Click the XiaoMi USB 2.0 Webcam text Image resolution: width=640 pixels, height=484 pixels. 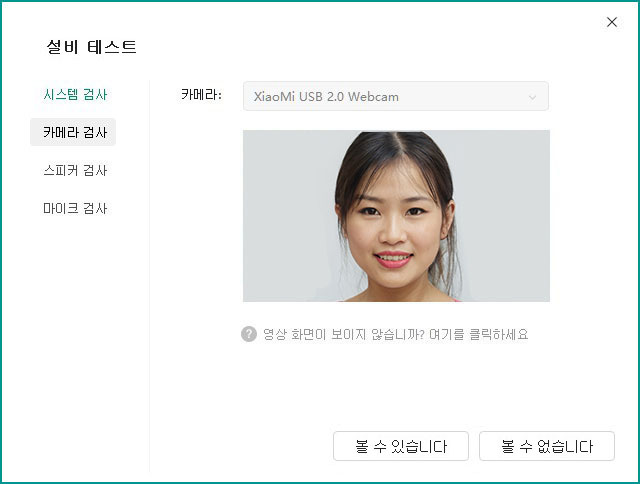(326, 97)
